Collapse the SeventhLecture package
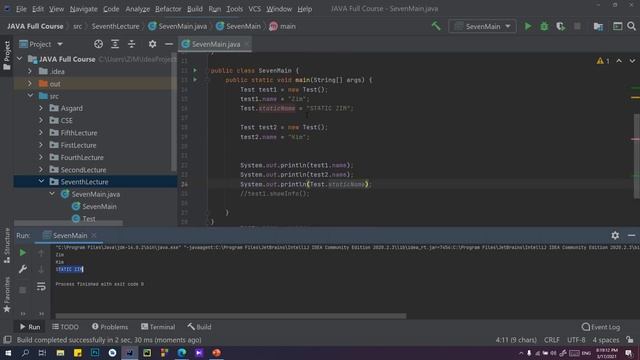 [41, 182]
